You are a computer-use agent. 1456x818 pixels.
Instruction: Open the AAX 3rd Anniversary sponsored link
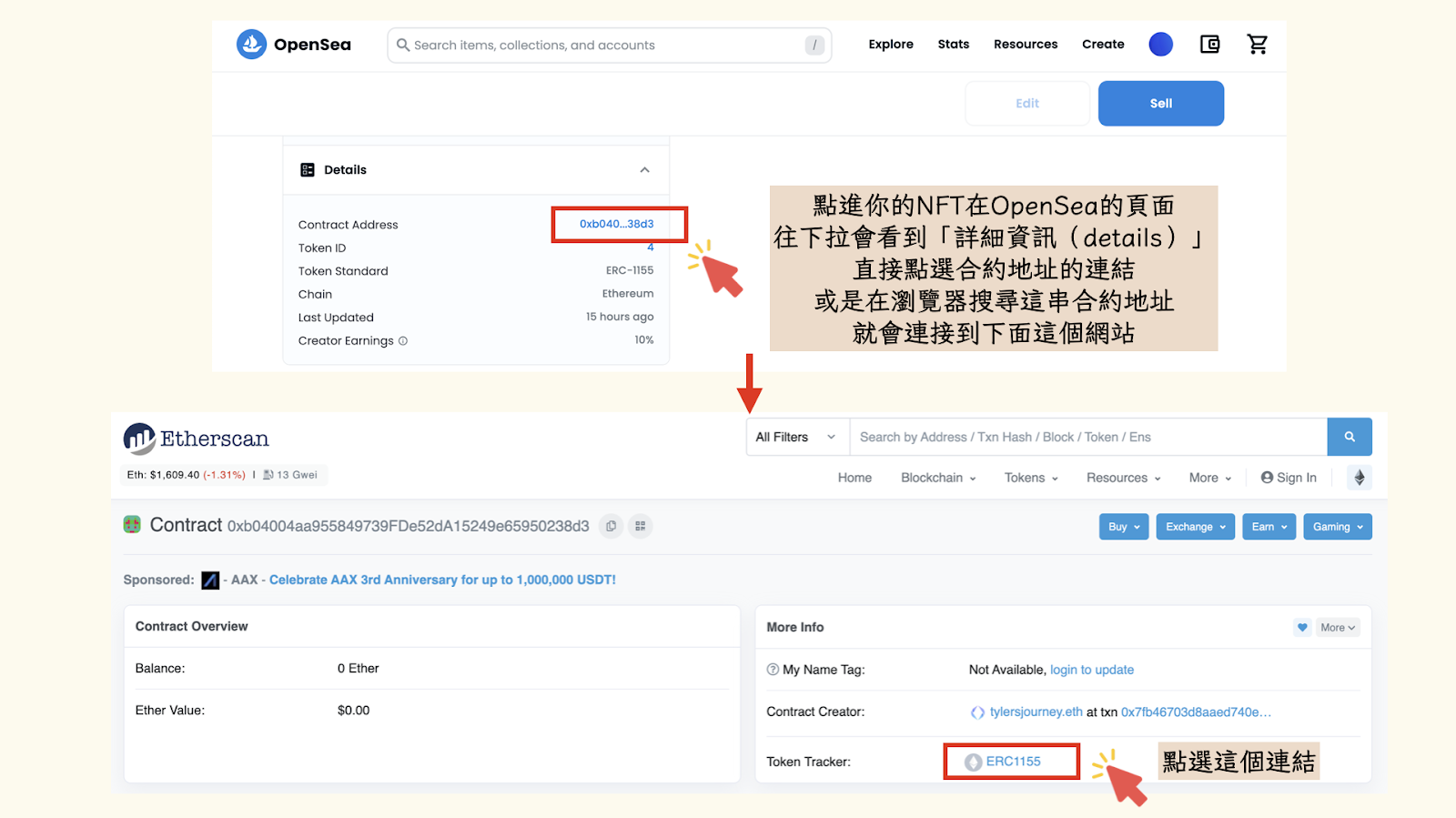442,581
